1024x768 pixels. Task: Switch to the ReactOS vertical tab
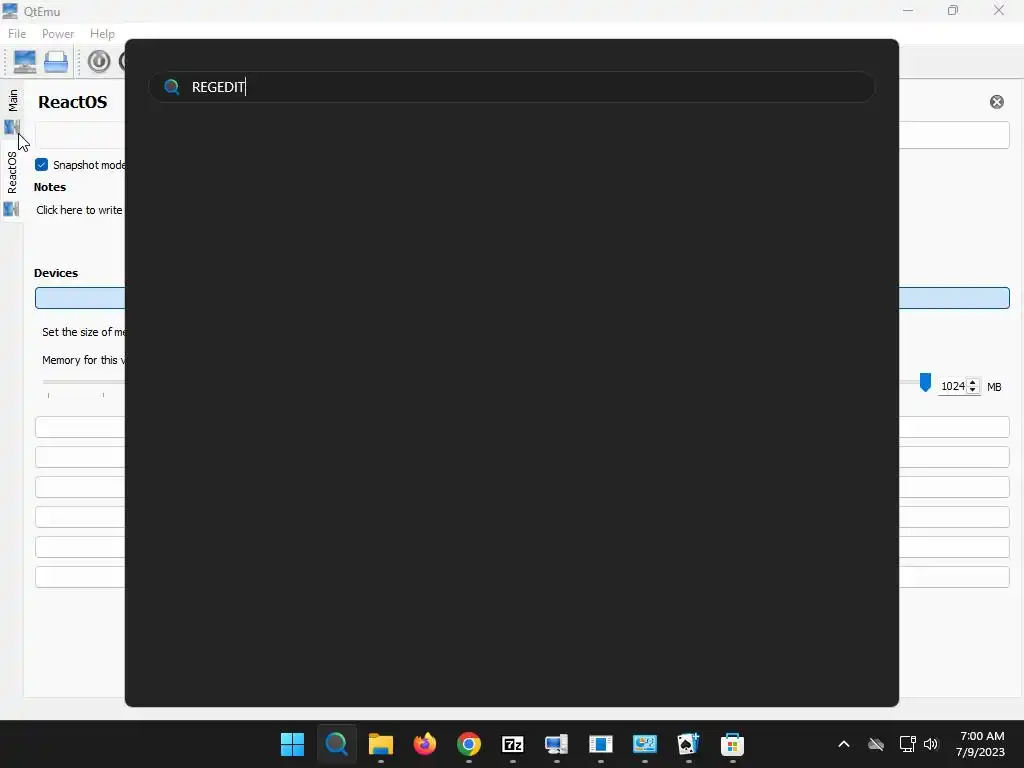coord(12,184)
